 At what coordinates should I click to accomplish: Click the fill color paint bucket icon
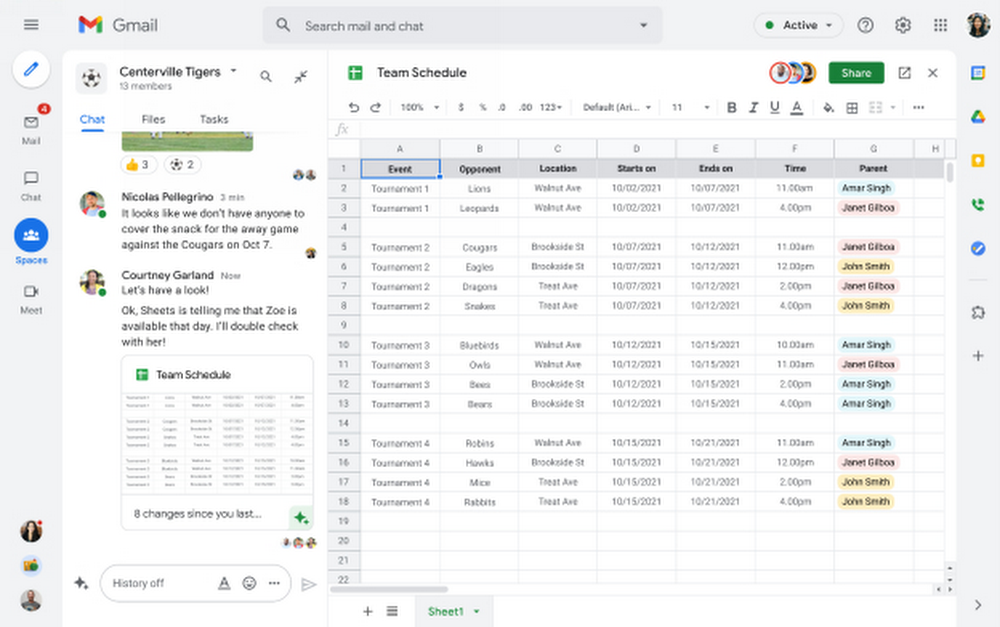828,107
